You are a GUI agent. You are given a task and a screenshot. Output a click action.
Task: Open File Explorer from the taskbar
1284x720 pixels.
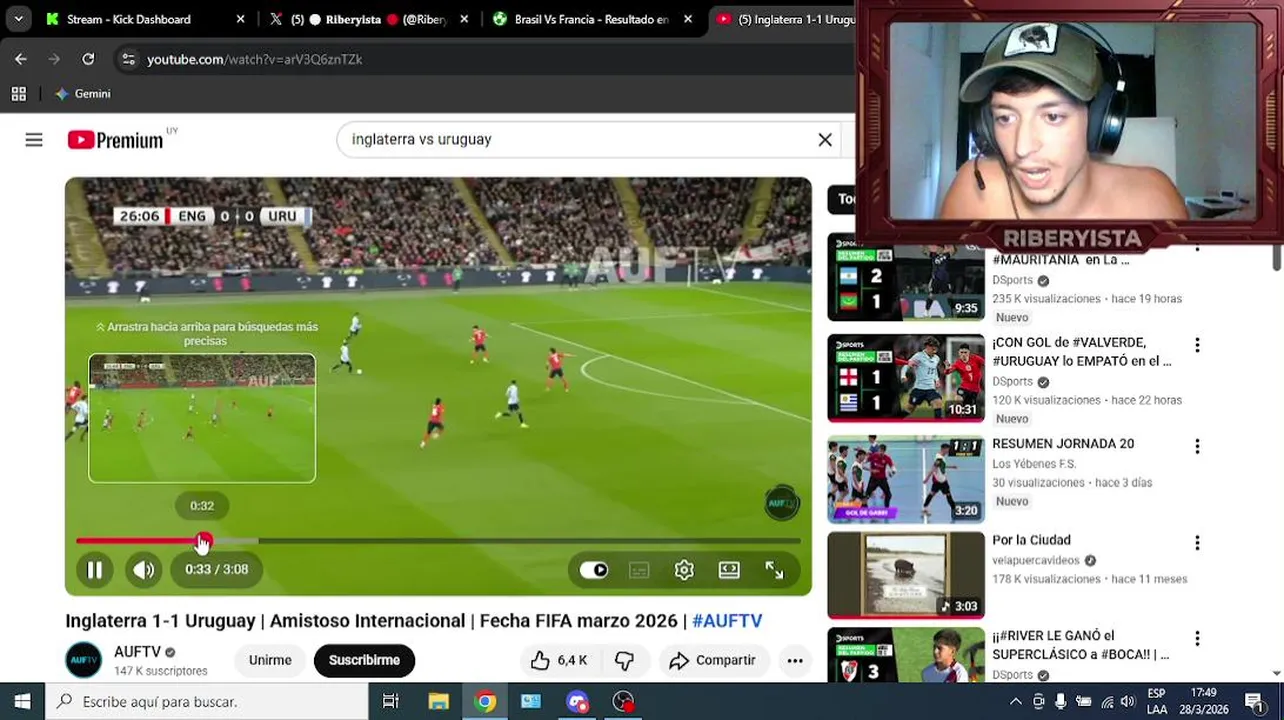438,702
